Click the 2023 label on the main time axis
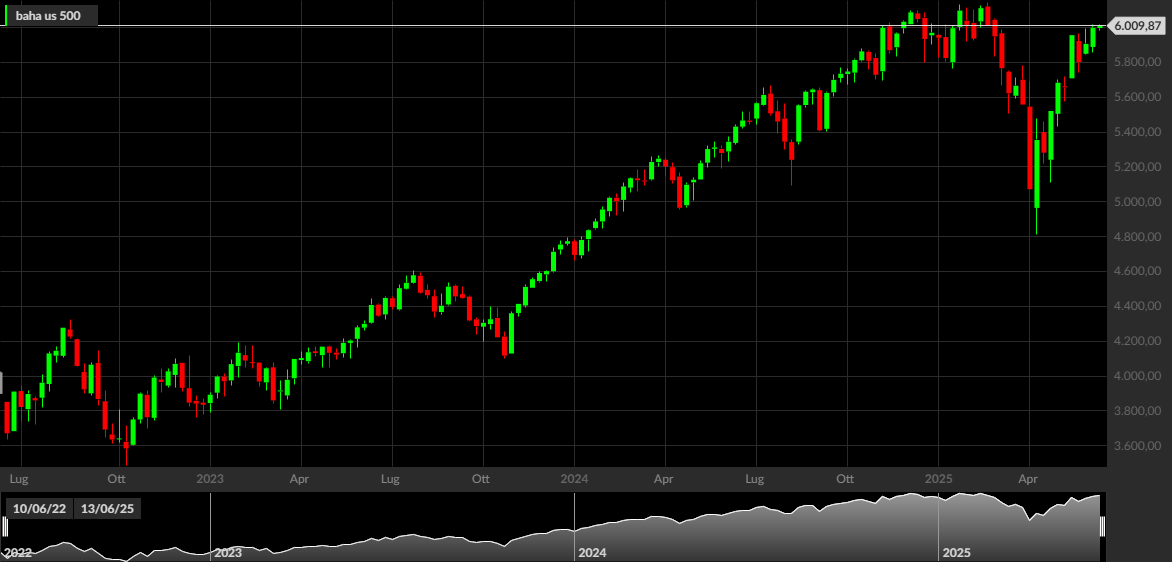The image size is (1172, 562). (x=210, y=477)
